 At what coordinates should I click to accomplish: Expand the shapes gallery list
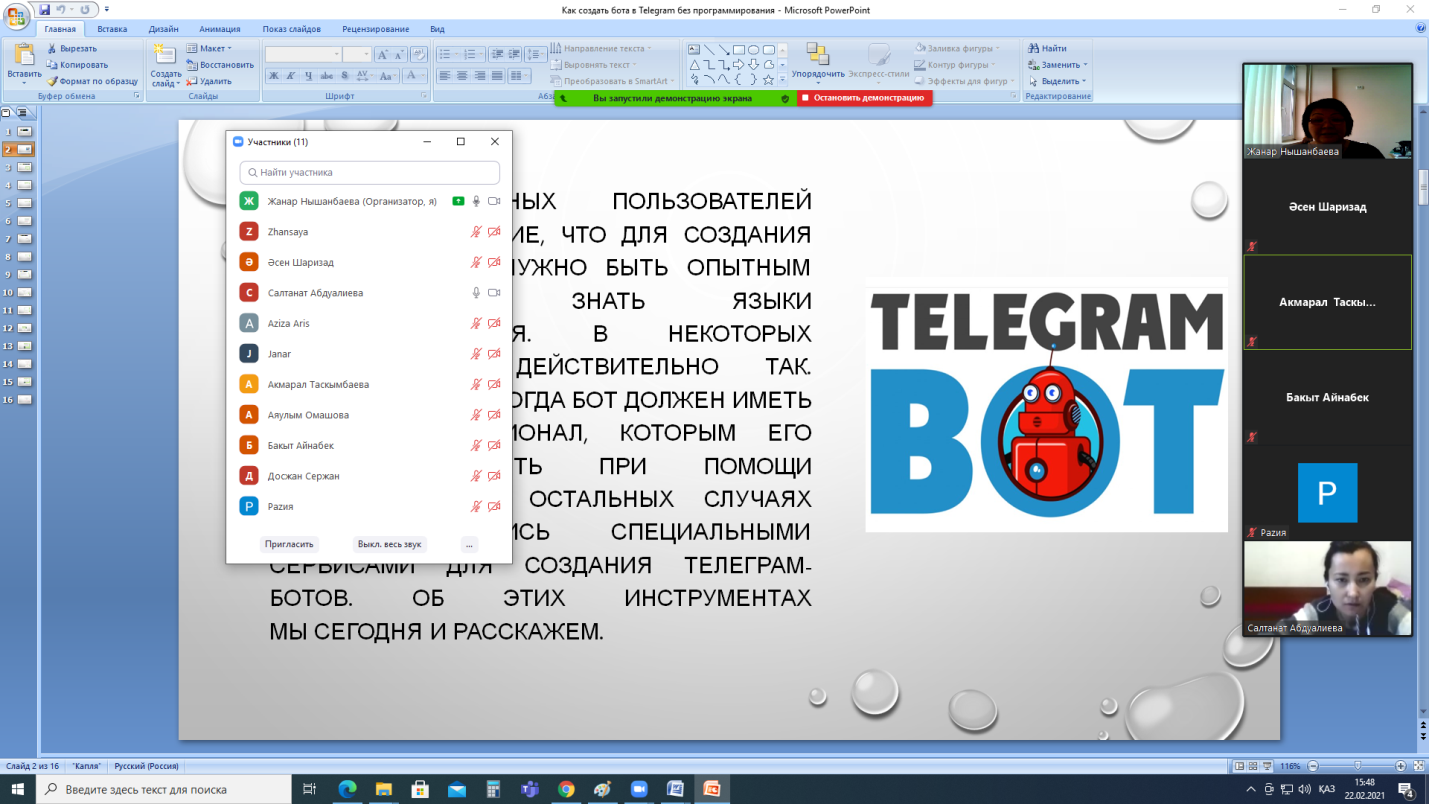point(781,80)
